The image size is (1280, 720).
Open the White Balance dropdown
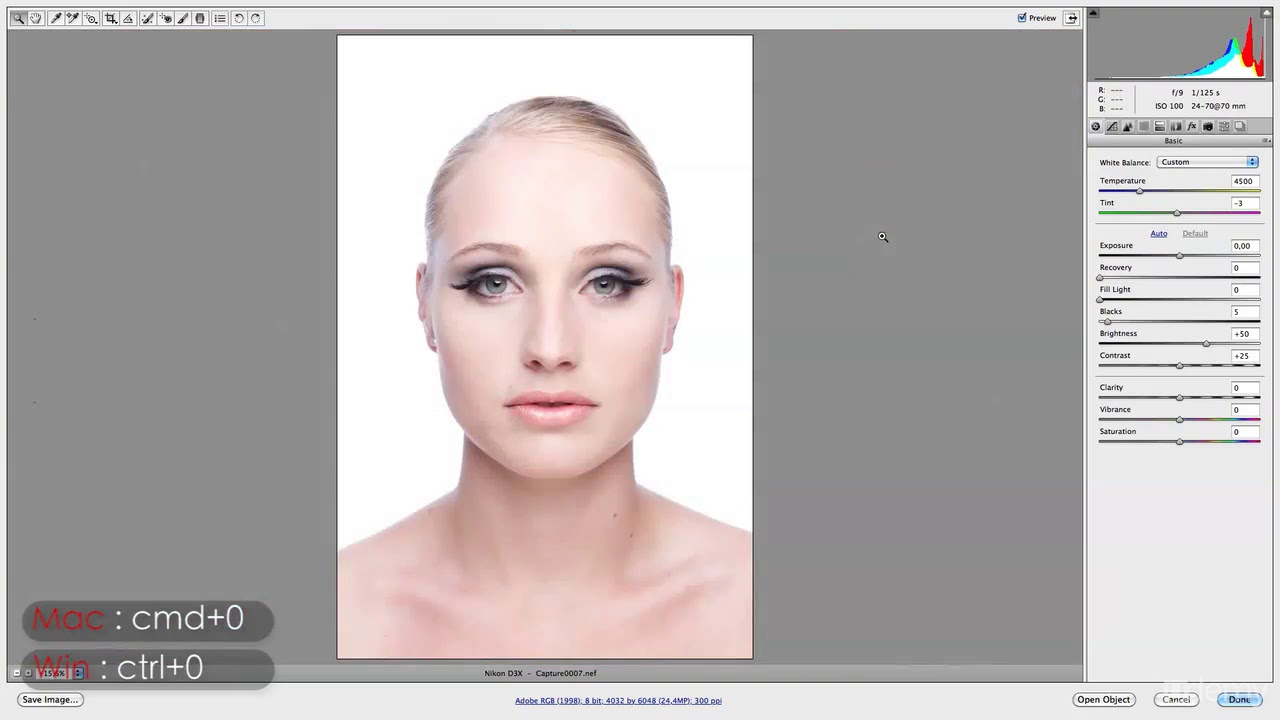click(x=1207, y=162)
